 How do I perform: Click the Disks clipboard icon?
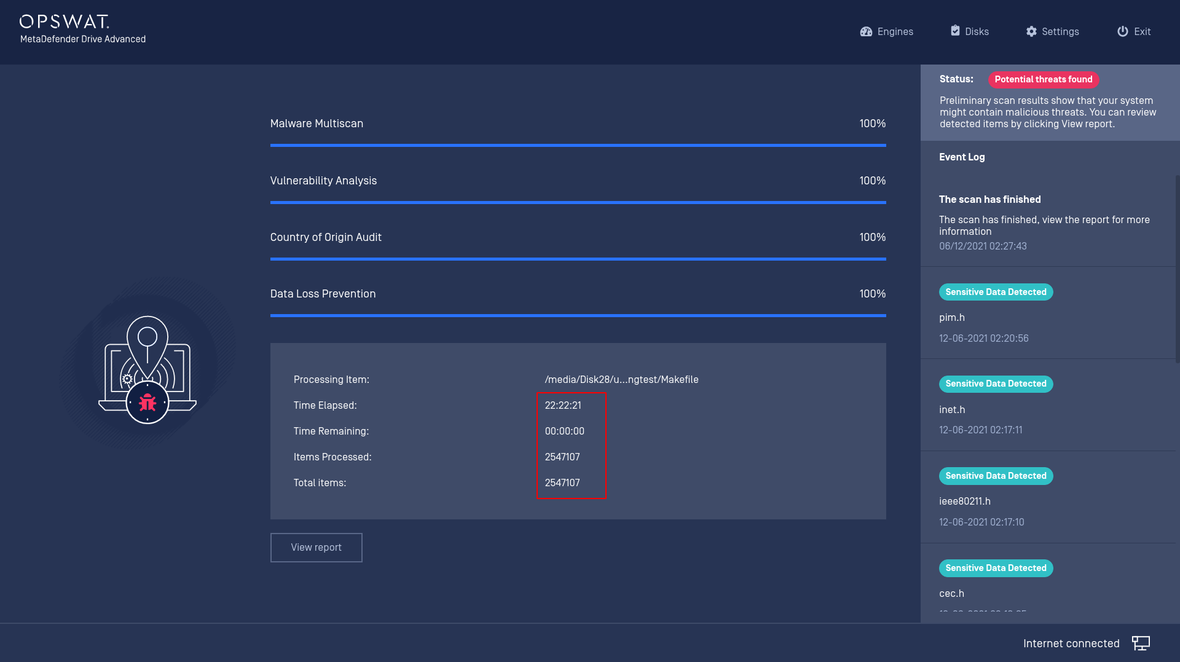coord(955,31)
